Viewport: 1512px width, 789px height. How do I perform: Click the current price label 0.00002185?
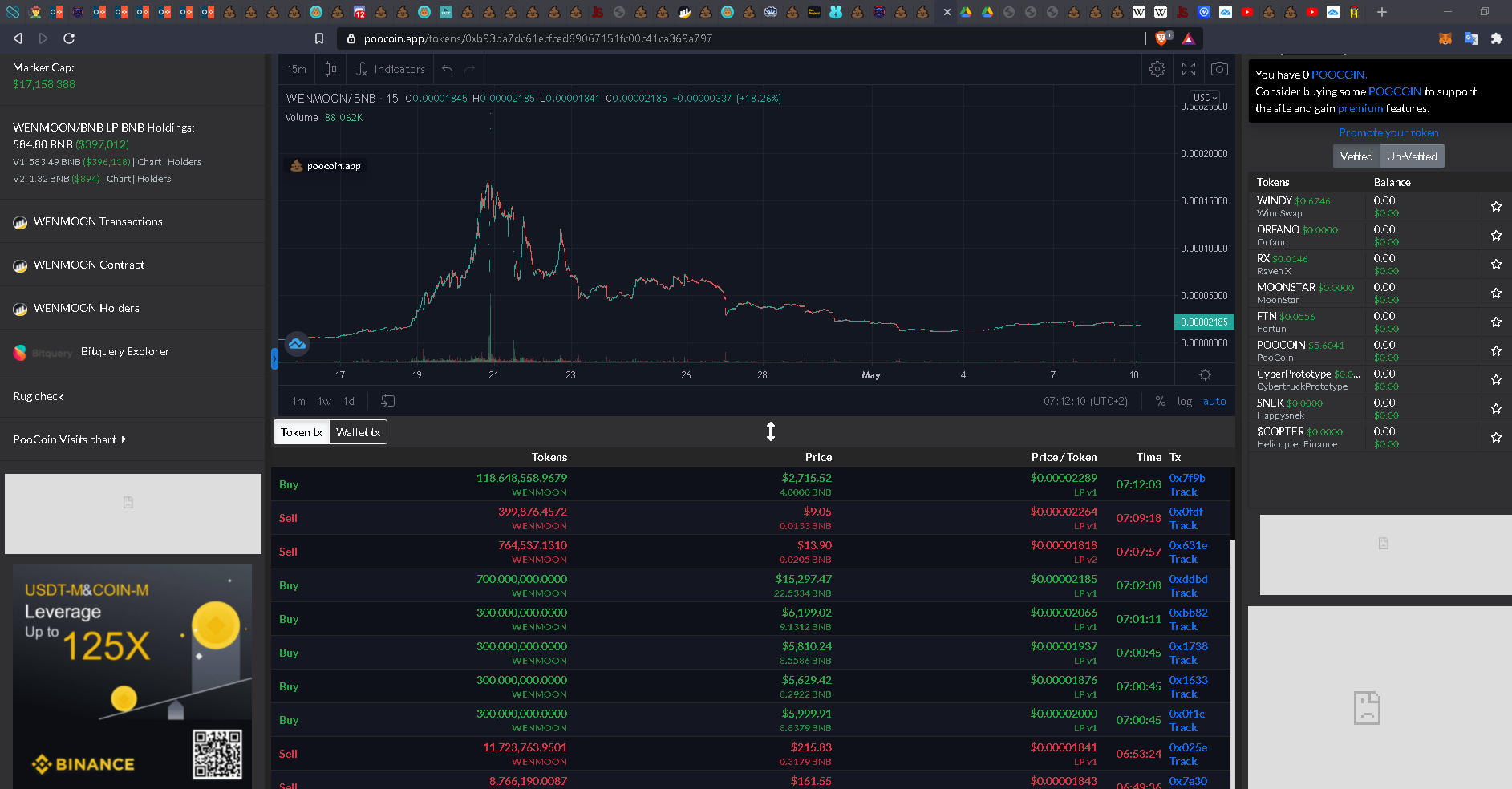point(1202,322)
